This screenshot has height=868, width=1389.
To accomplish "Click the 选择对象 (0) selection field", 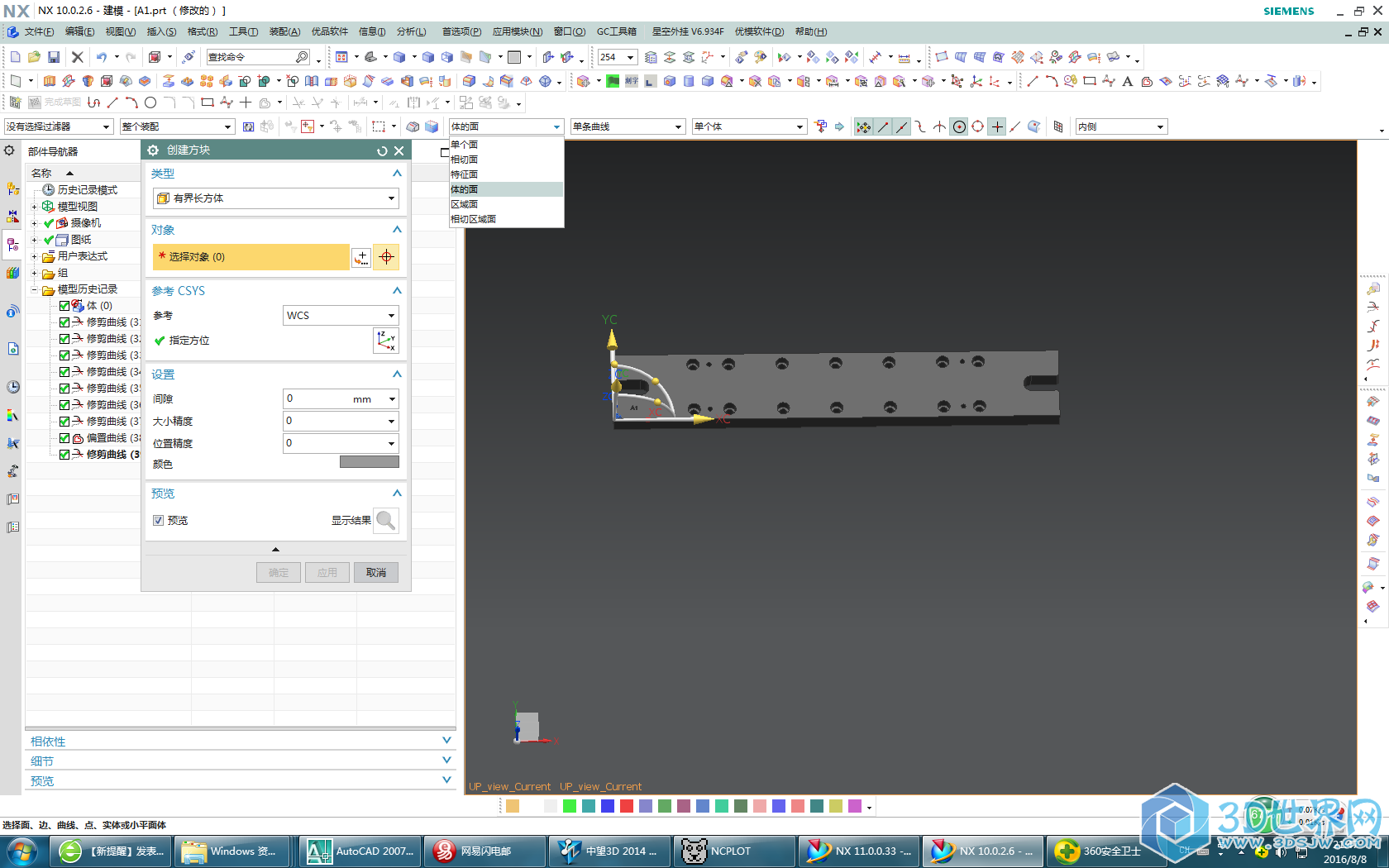I will (251, 257).
